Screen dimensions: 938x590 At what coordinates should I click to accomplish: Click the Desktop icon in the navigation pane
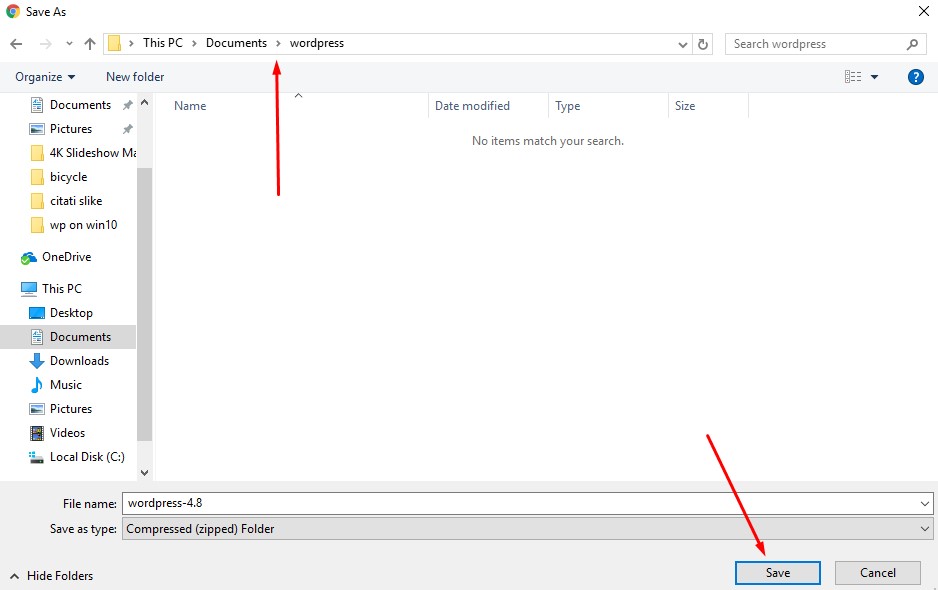[36, 313]
